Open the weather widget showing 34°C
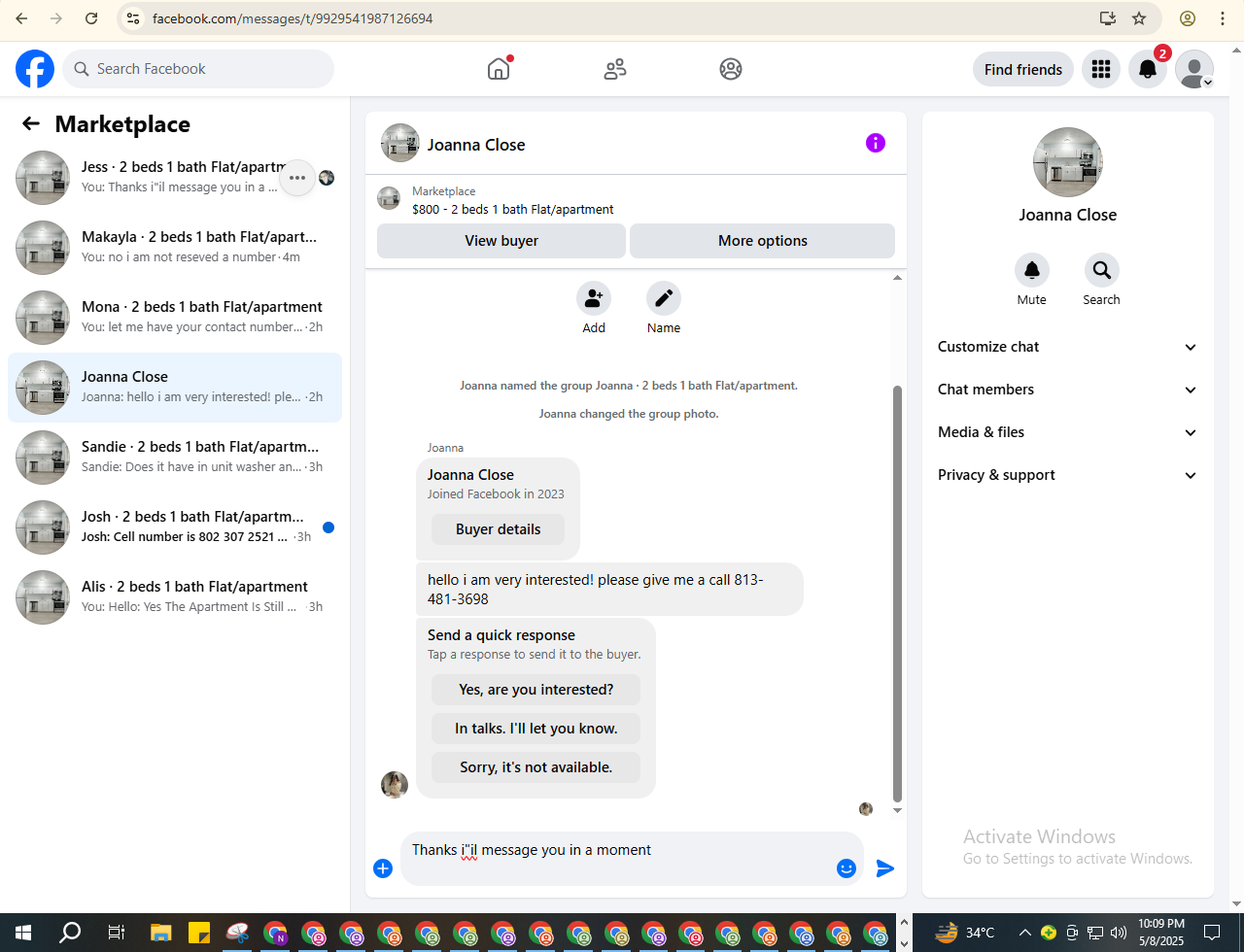 pyautogui.click(x=965, y=933)
